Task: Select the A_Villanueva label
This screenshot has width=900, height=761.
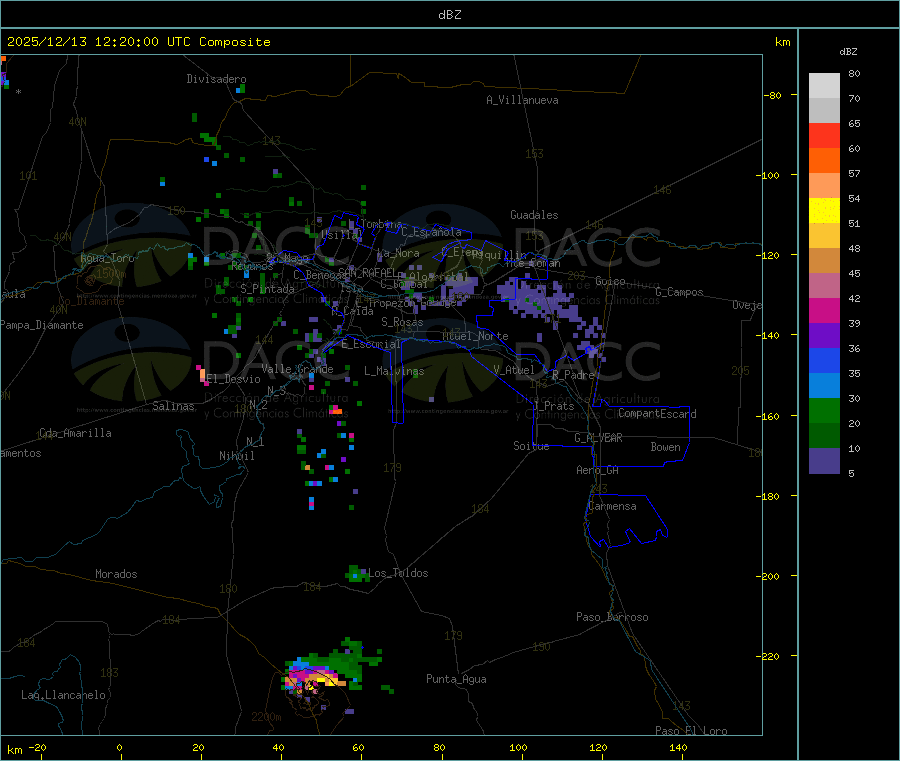Action: 522,100
